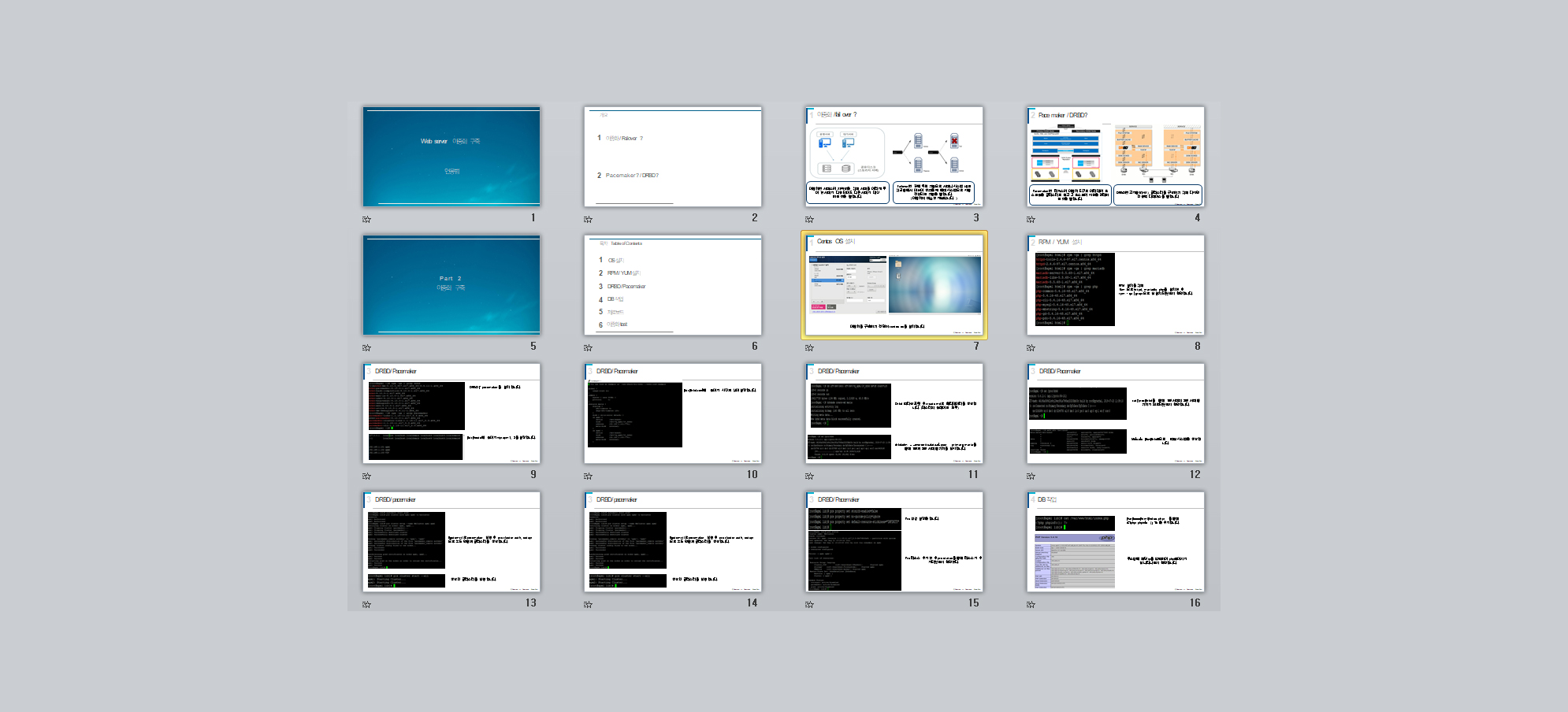The height and width of the screenshot is (712, 1568).
Task: Click the transition star icon under slide 2
Action: pos(588,220)
